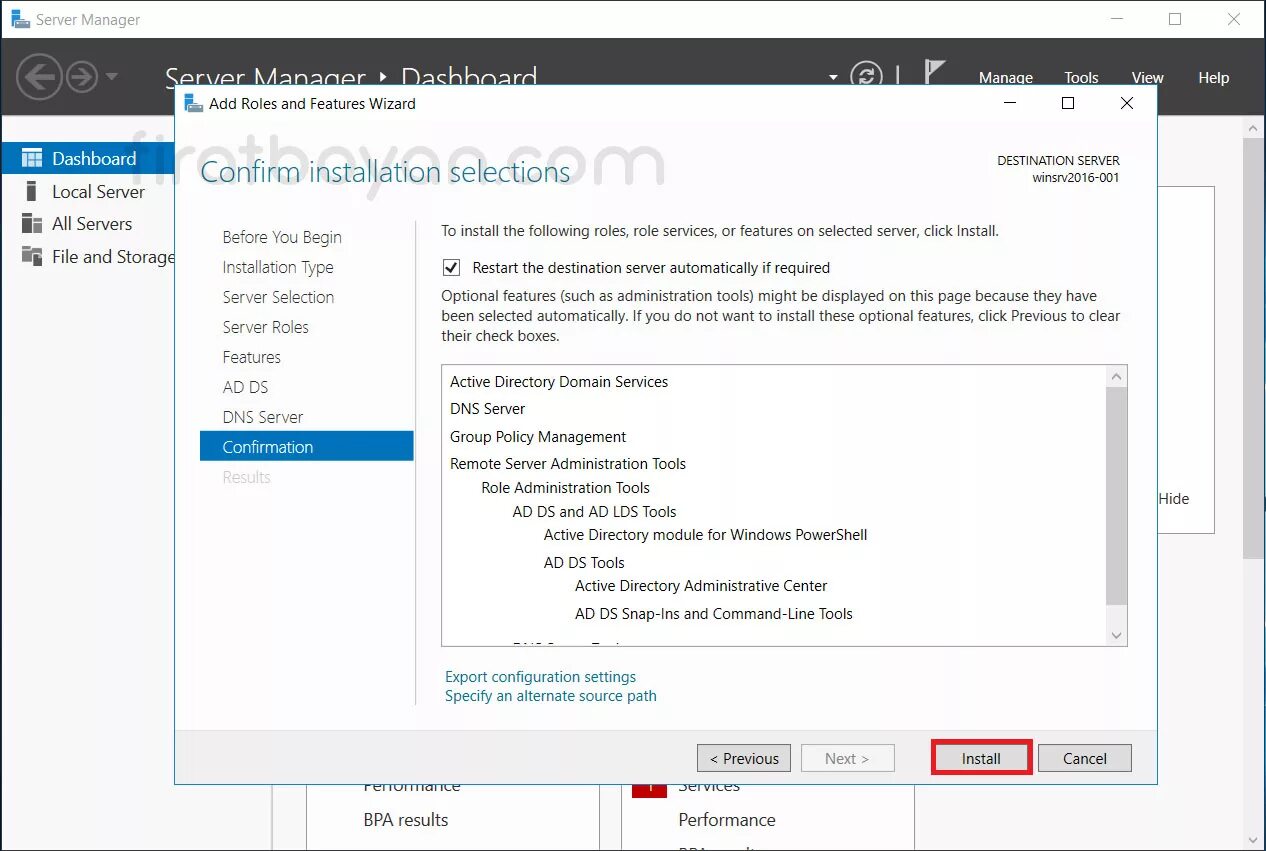Go to Features step
The image size is (1266, 851).
(251, 357)
